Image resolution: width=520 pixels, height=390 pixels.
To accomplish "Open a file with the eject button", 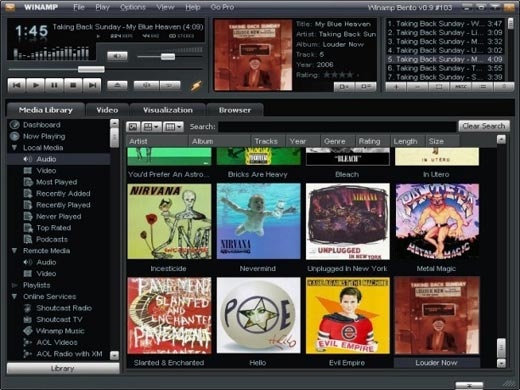I will click(x=117, y=86).
